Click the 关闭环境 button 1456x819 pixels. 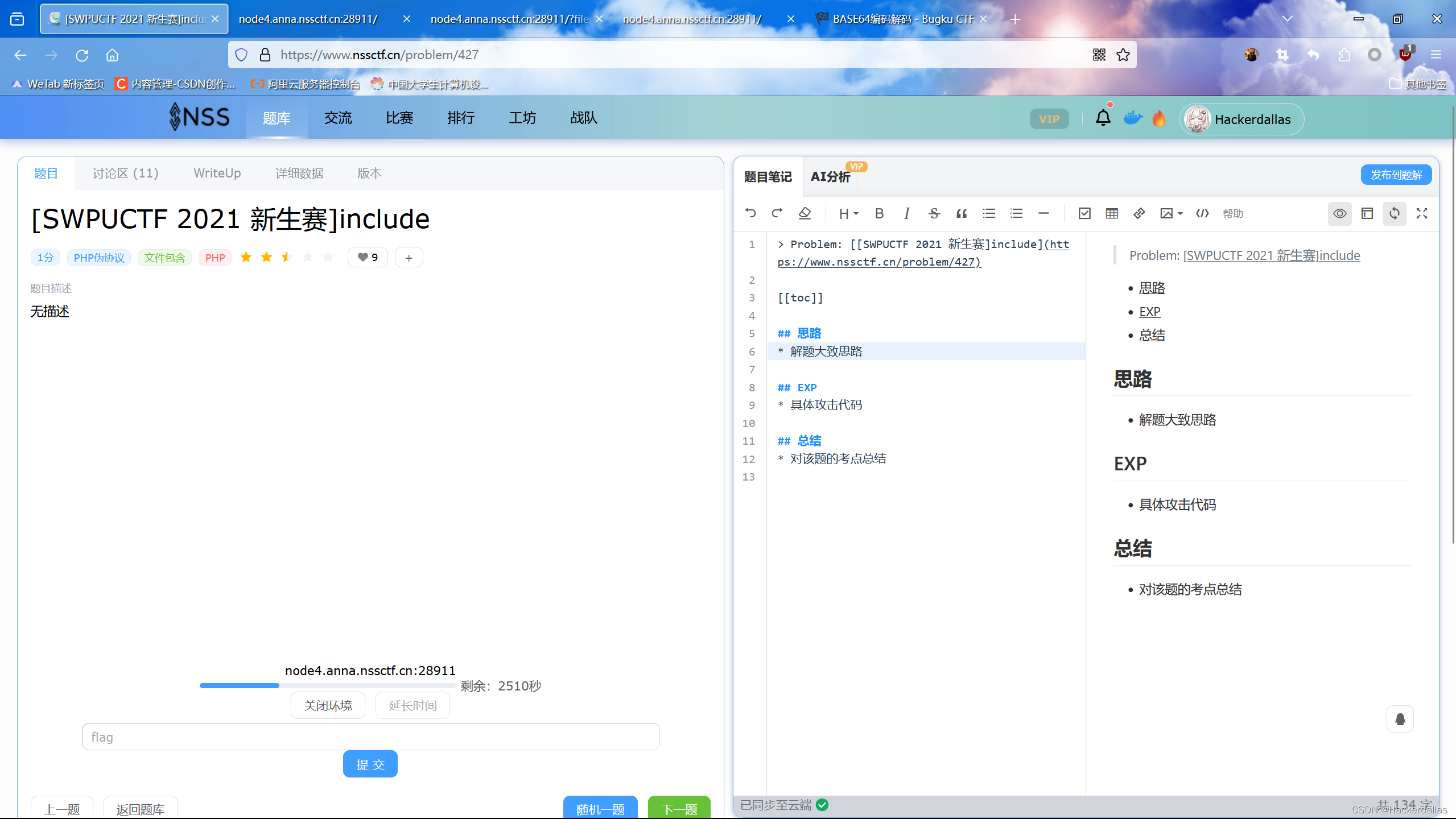point(327,705)
